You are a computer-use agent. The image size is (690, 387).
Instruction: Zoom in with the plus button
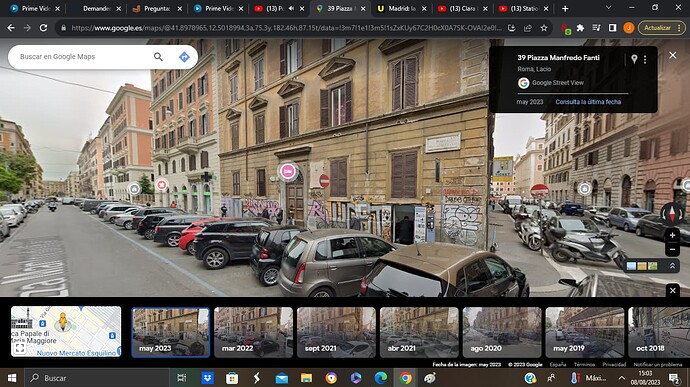tap(672, 235)
